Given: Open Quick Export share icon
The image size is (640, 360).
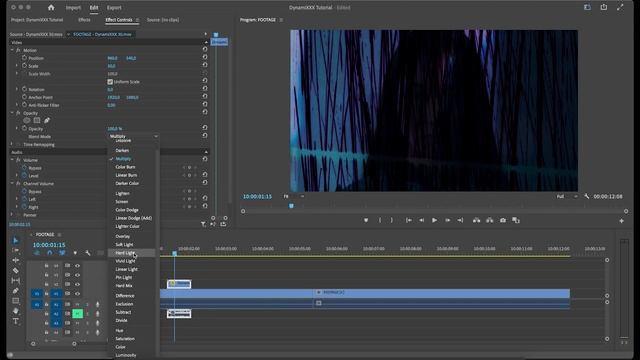Looking at the screenshot, I should click(x=604, y=7).
